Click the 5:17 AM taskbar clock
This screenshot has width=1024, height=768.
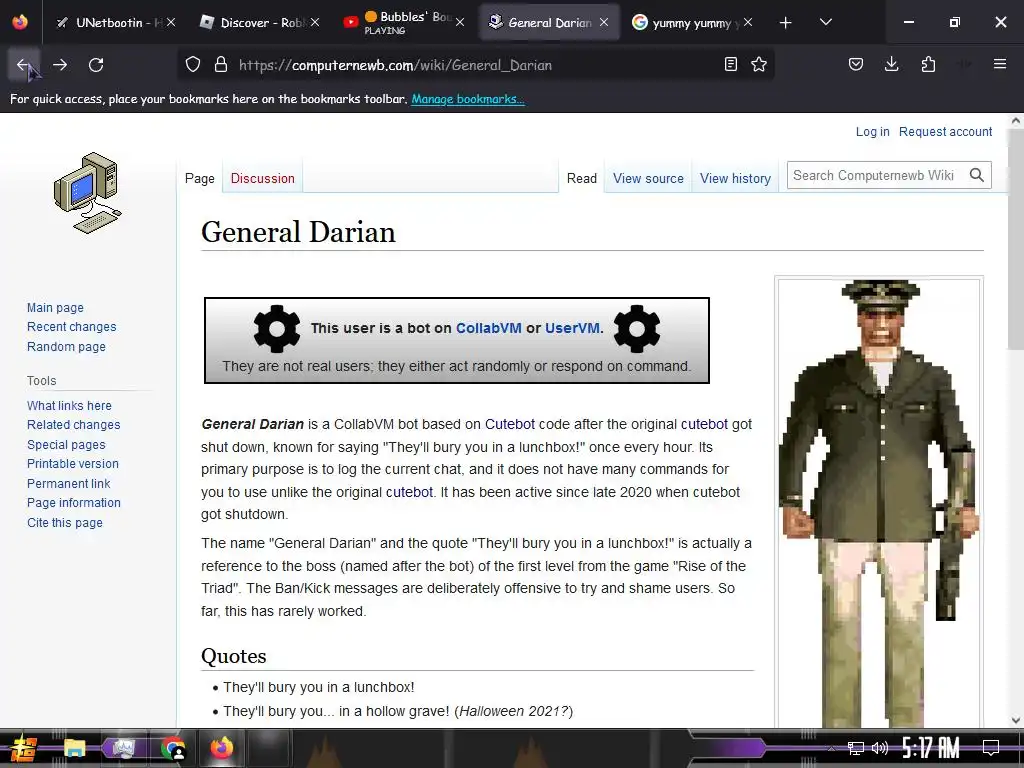click(931, 748)
